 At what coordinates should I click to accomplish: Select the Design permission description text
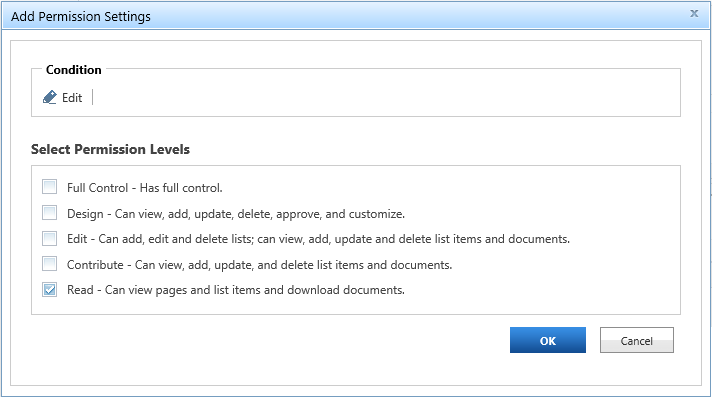point(236,213)
